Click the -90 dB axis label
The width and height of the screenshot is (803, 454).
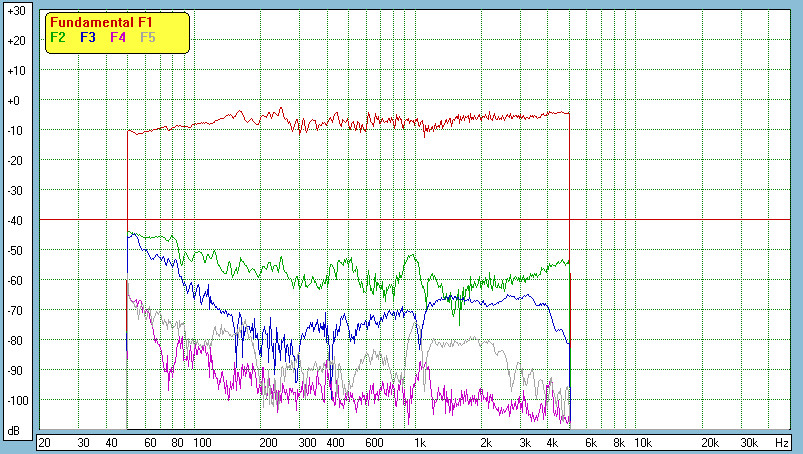(x=15, y=370)
